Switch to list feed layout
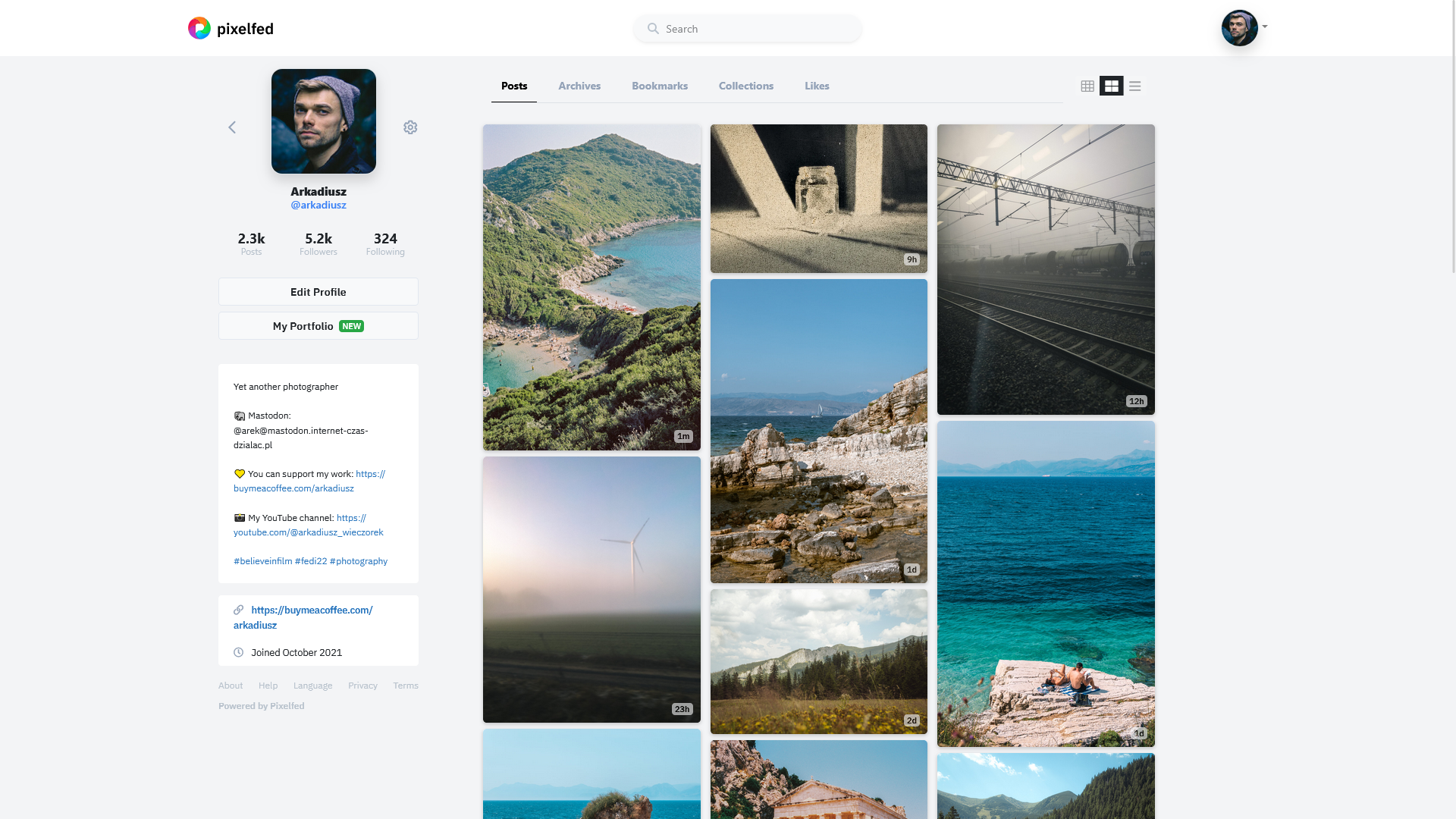 (x=1135, y=86)
